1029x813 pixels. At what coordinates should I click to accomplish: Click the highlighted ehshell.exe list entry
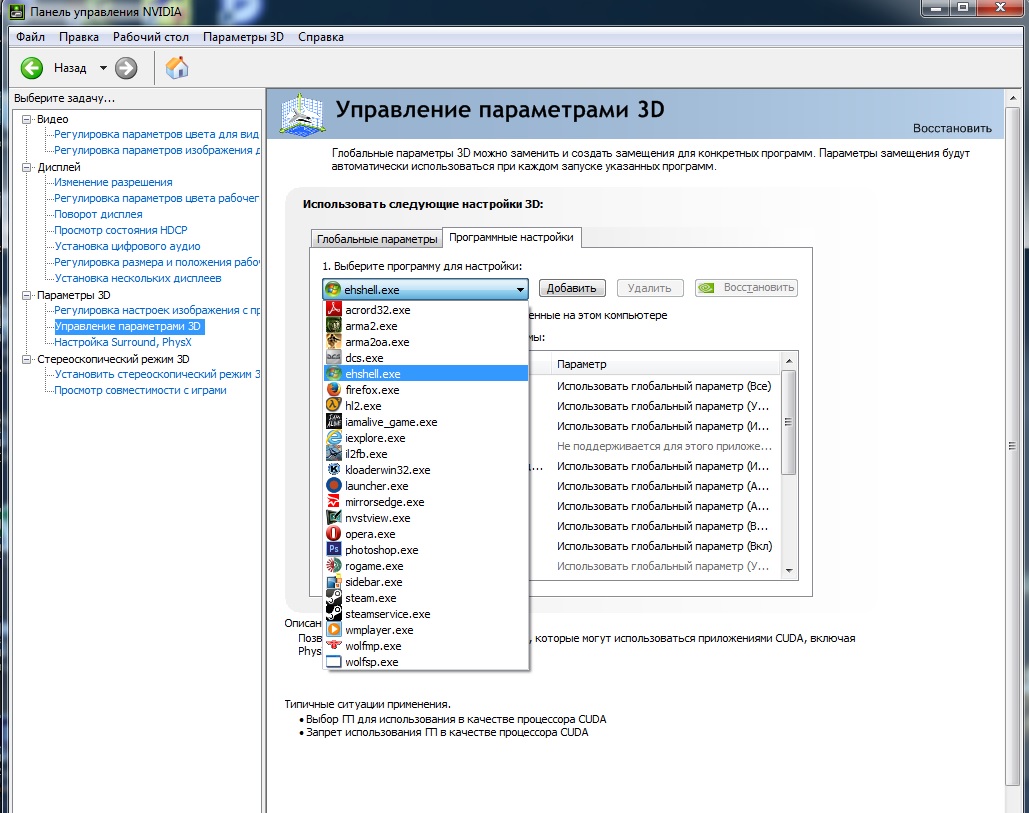coord(426,374)
